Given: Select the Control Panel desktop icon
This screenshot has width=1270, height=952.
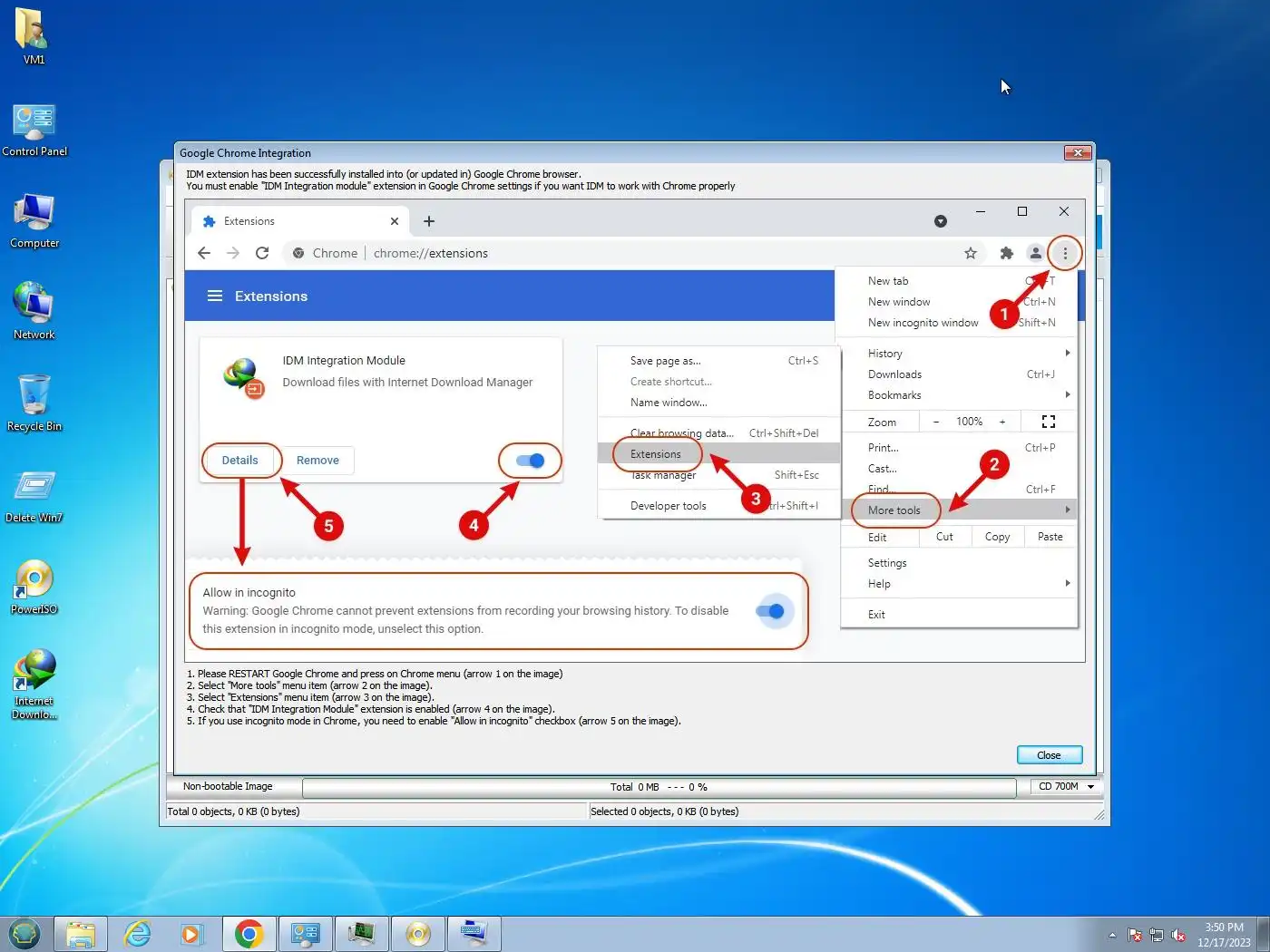Looking at the screenshot, I should point(34,130).
